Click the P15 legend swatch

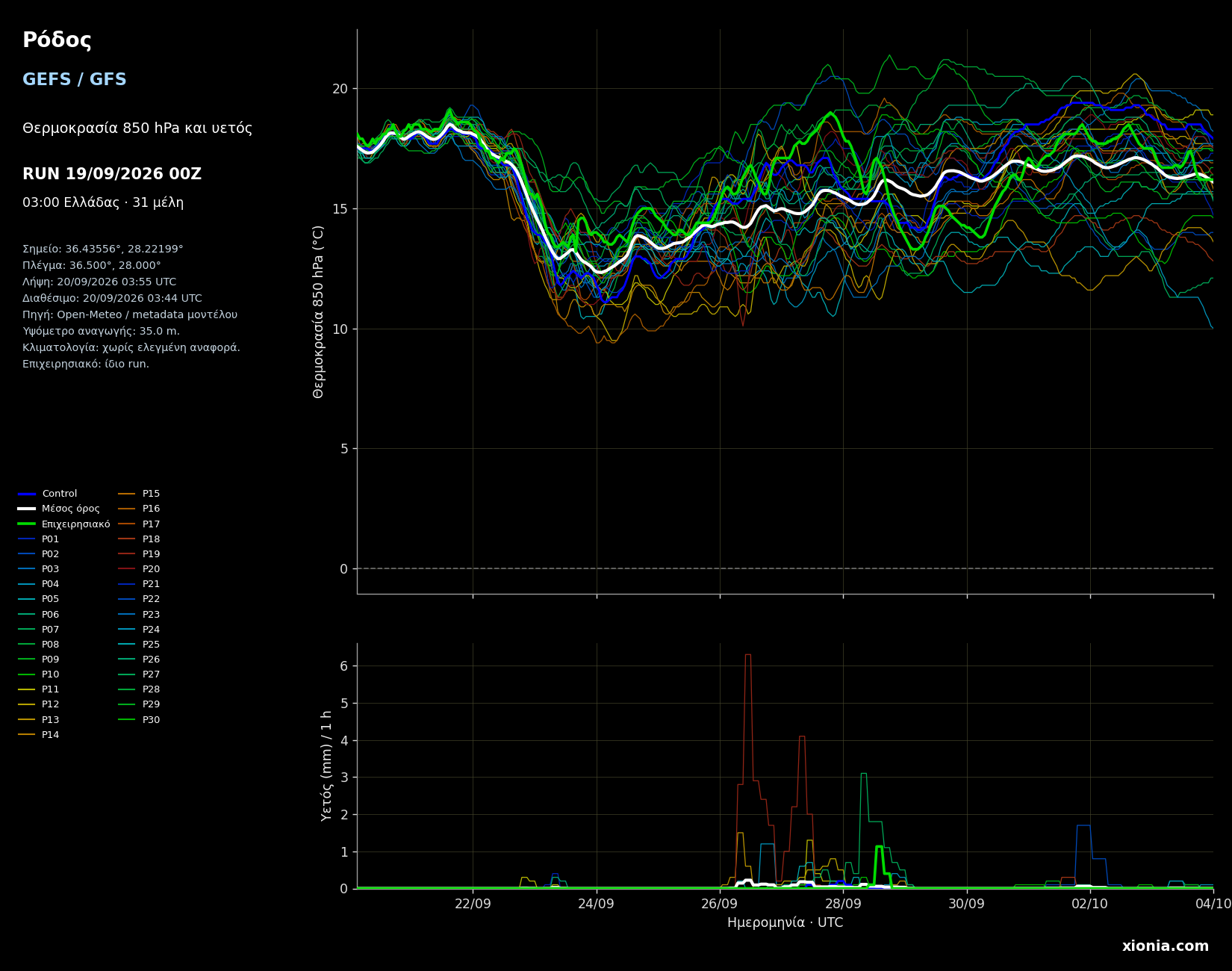(x=127, y=494)
